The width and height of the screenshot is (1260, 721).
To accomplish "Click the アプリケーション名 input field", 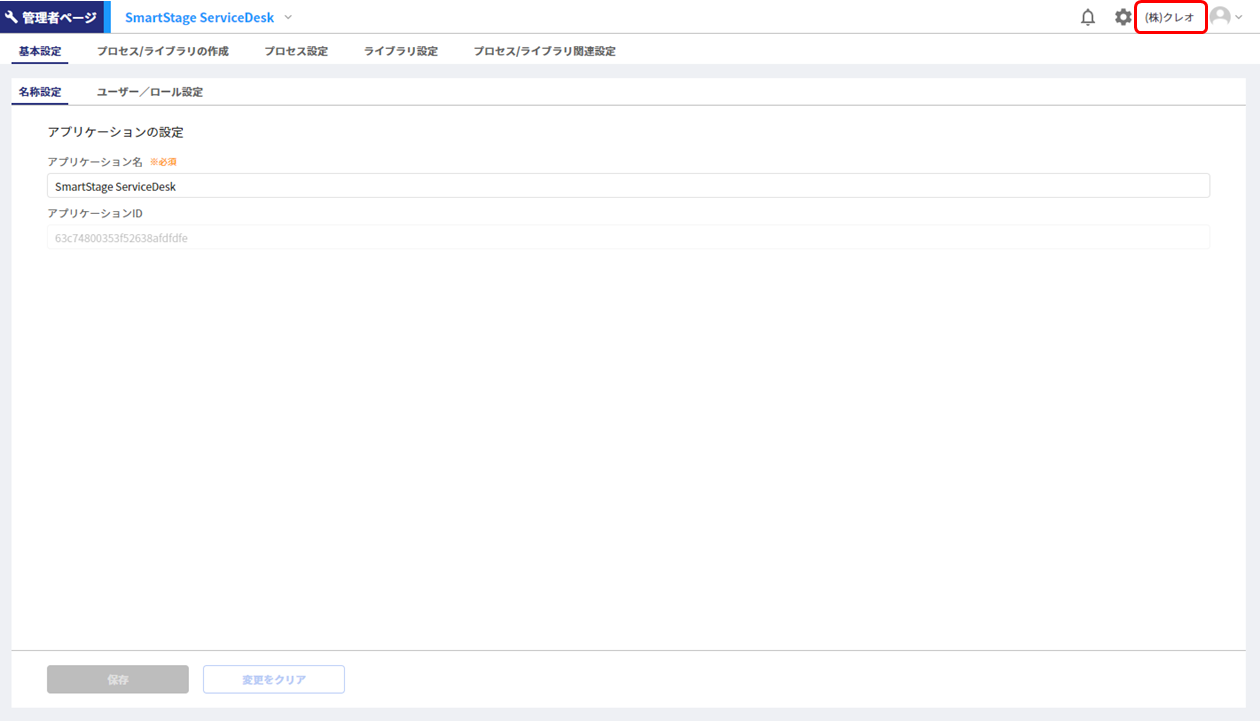I will [x=628, y=186].
